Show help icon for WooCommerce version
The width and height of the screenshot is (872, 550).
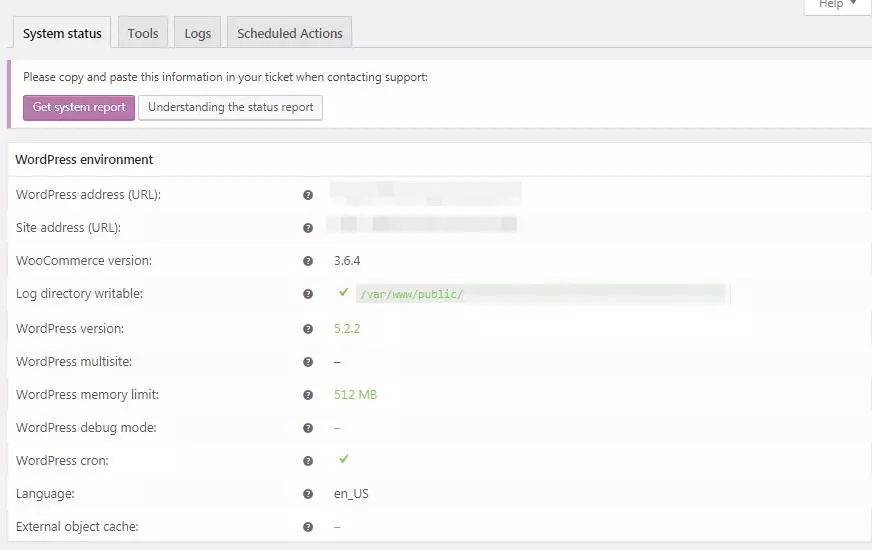308,261
